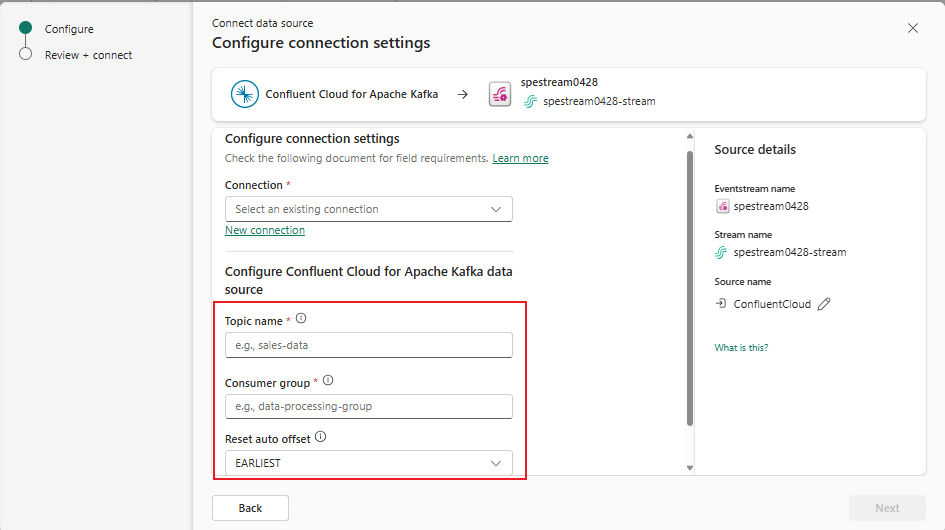Click the What is this? link
945x530 pixels.
coord(741,348)
